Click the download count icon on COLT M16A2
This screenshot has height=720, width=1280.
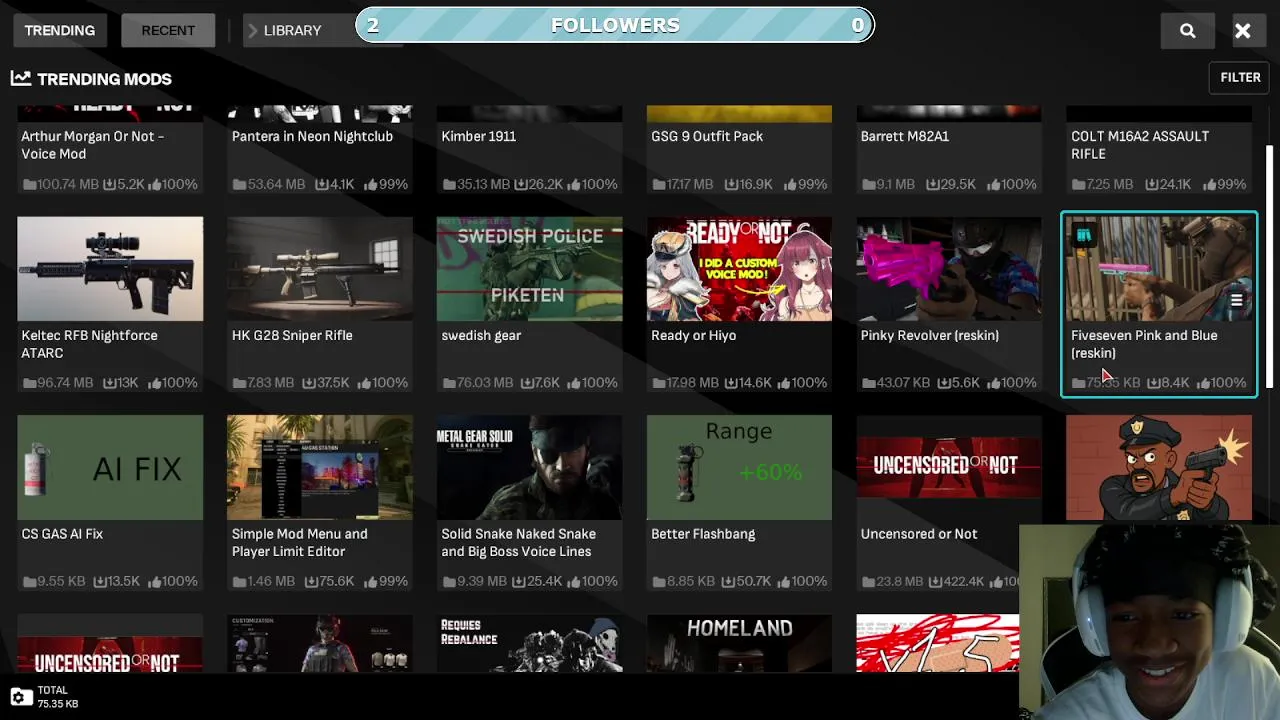(1150, 184)
